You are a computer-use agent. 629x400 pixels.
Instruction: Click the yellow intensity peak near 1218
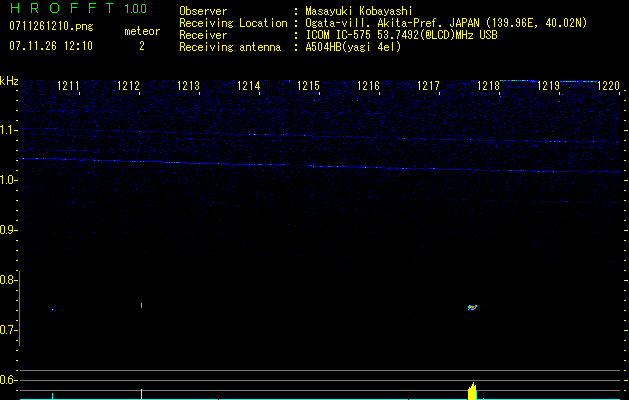[x=473, y=391]
